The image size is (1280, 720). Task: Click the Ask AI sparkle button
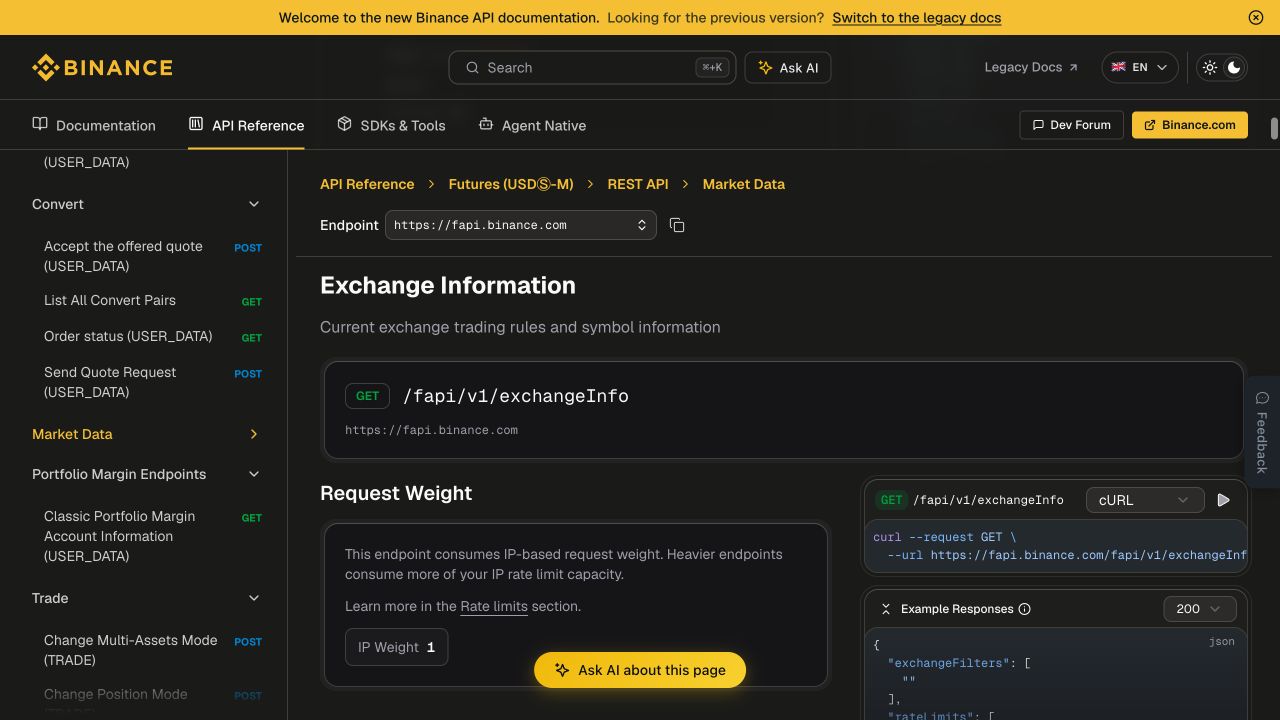click(x=788, y=67)
